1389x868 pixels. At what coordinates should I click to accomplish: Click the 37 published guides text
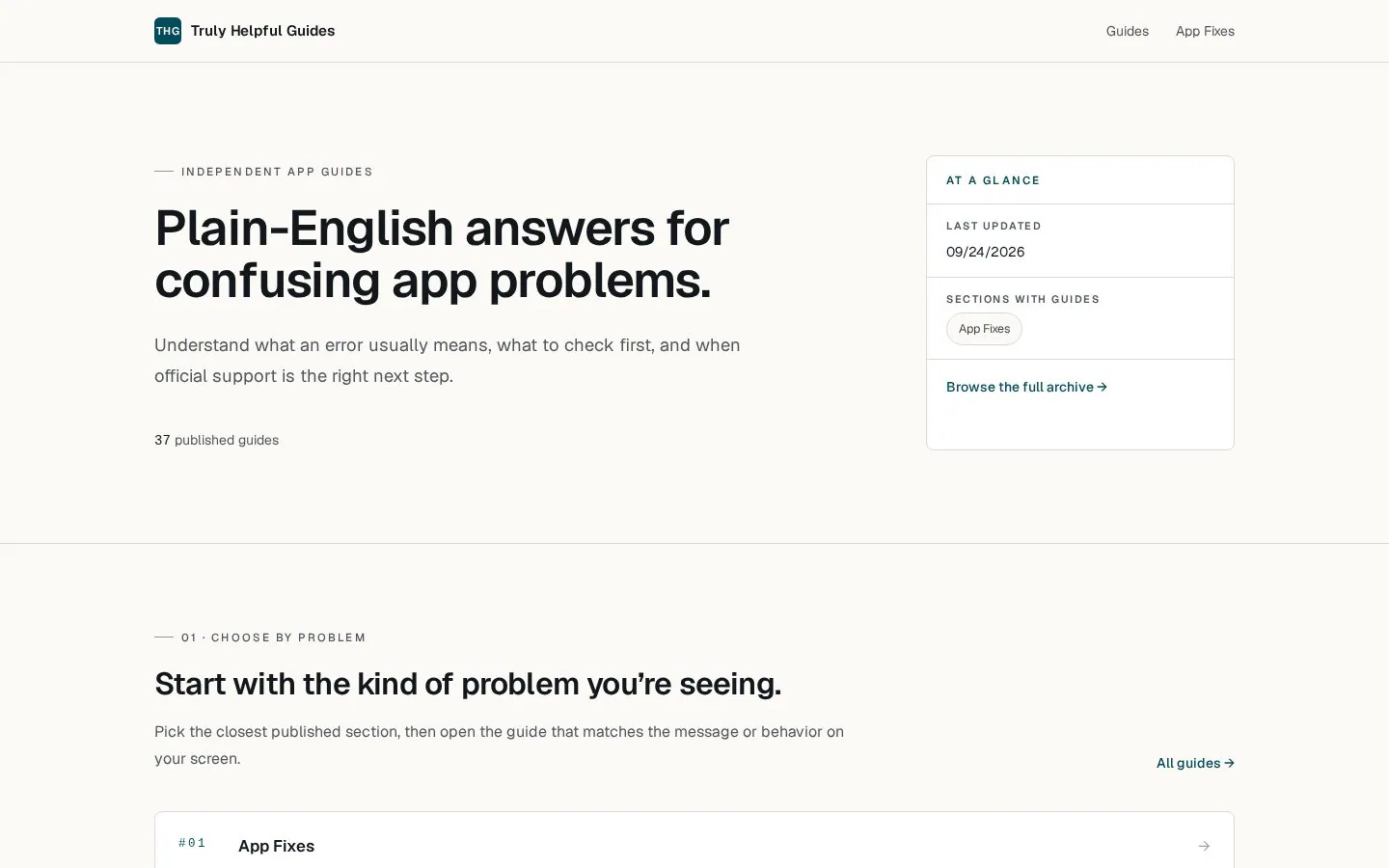click(x=216, y=440)
